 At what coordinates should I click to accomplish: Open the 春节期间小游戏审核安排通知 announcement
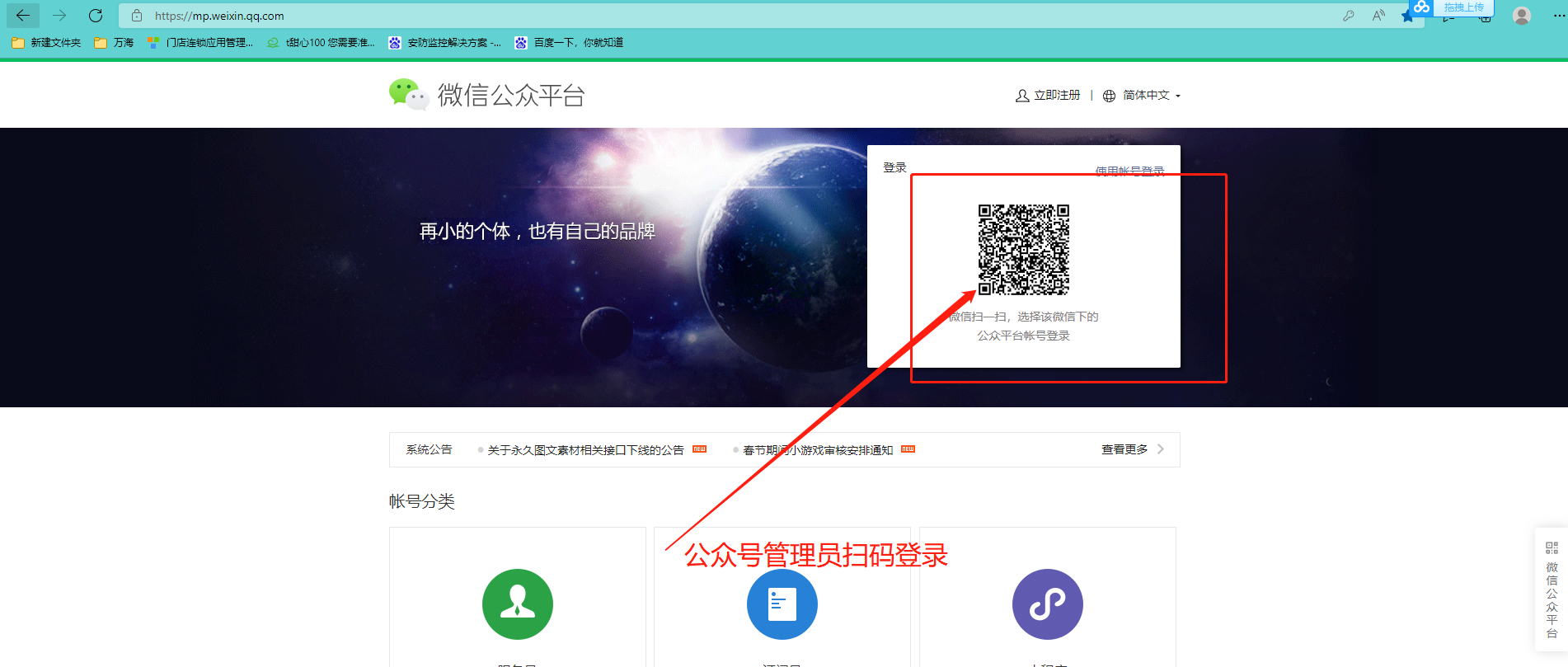tap(818, 450)
